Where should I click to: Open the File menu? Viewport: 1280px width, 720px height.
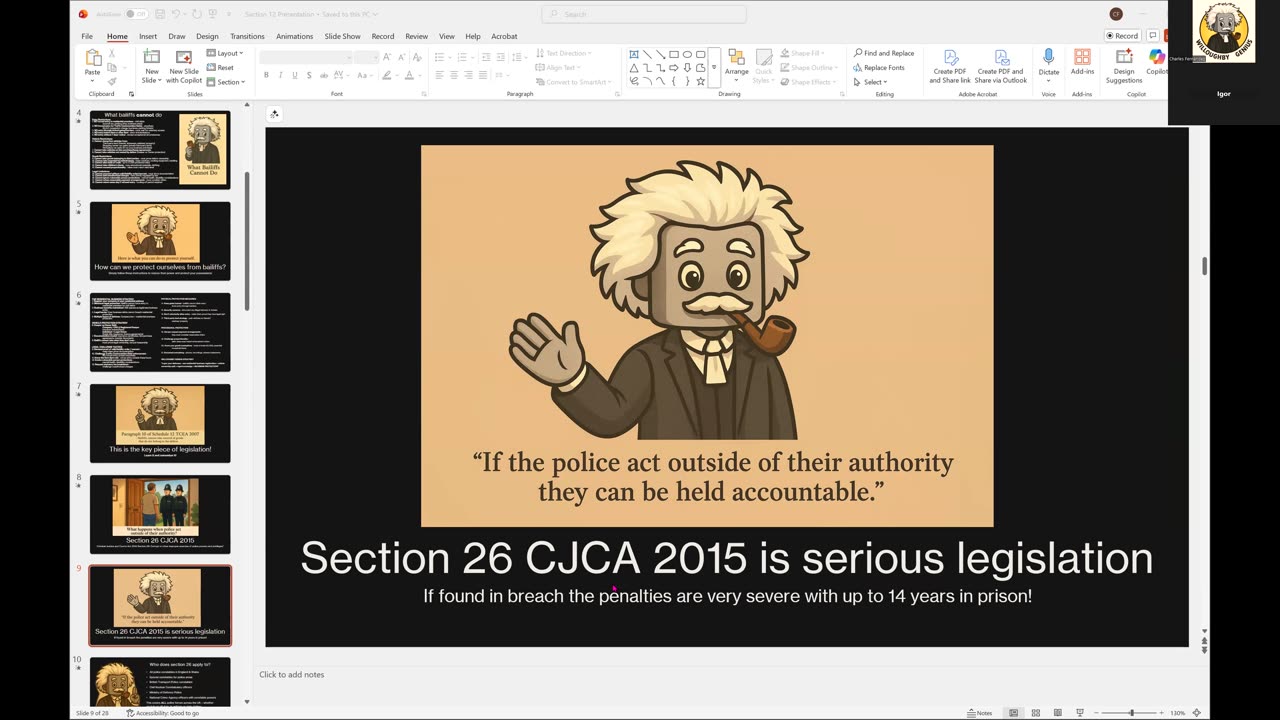tap(87, 36)
